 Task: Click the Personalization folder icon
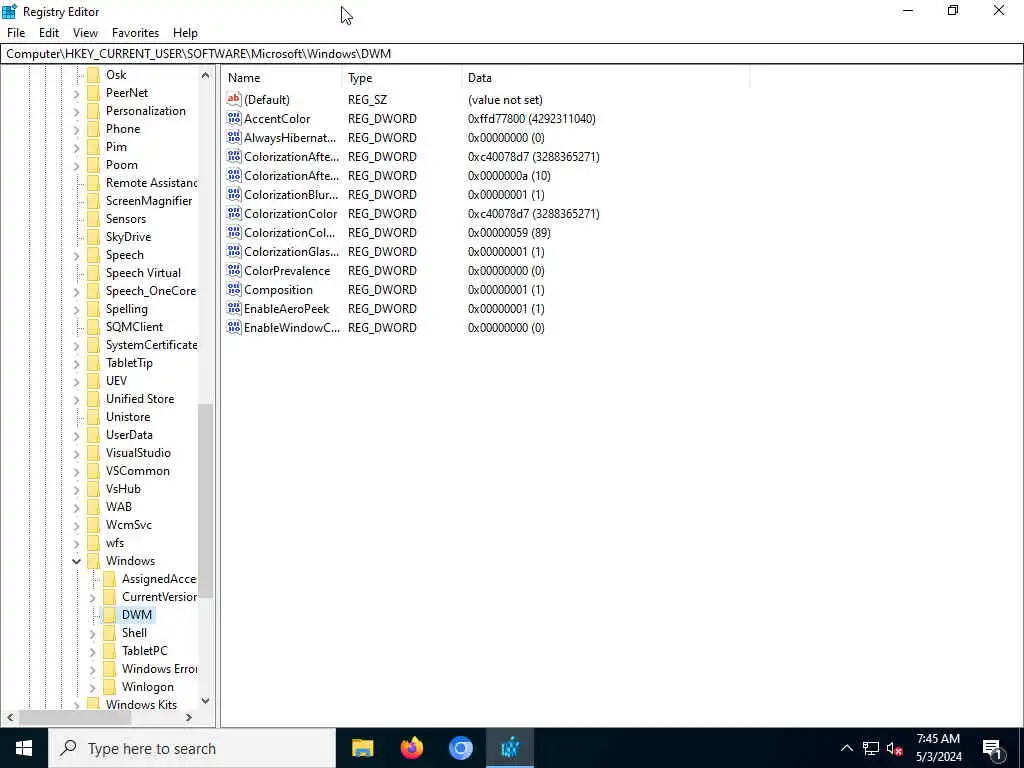[x=94, y=111]
